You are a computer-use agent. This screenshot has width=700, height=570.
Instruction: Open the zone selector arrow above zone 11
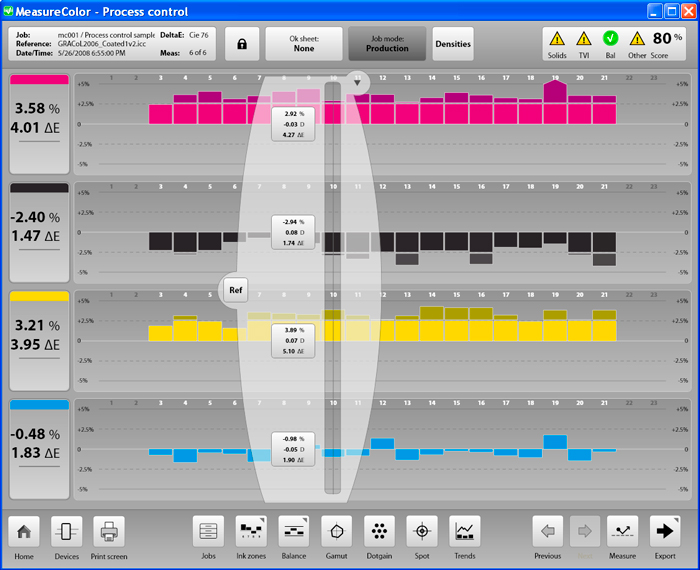357,82
